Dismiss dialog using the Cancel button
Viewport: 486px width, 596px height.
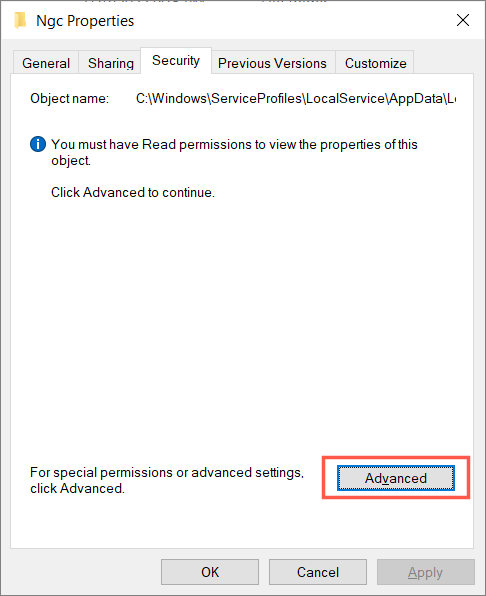pyautogui.click(x=318, y=572)
